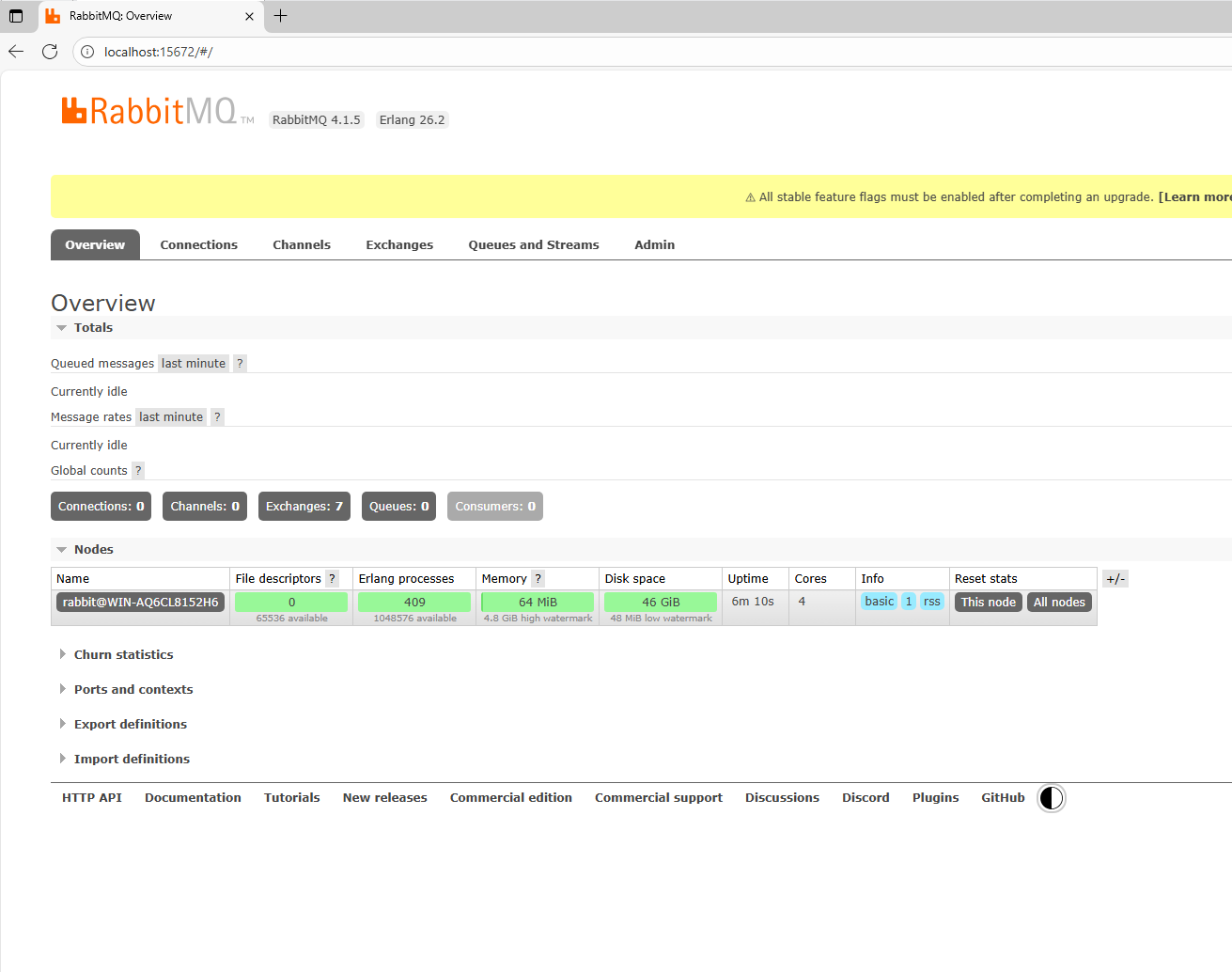Open the Documentation link
1232x972 pixels.
click(x=193, y=798)
